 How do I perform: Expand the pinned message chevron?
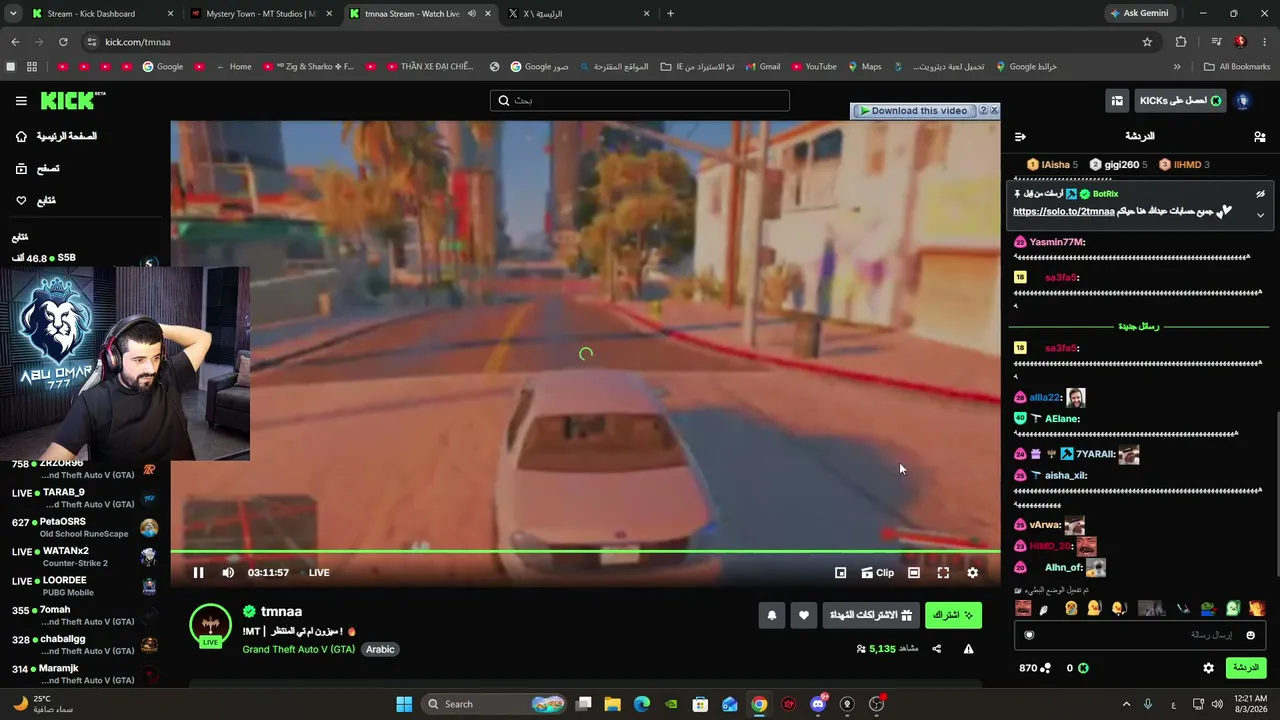pos(1260,215)
